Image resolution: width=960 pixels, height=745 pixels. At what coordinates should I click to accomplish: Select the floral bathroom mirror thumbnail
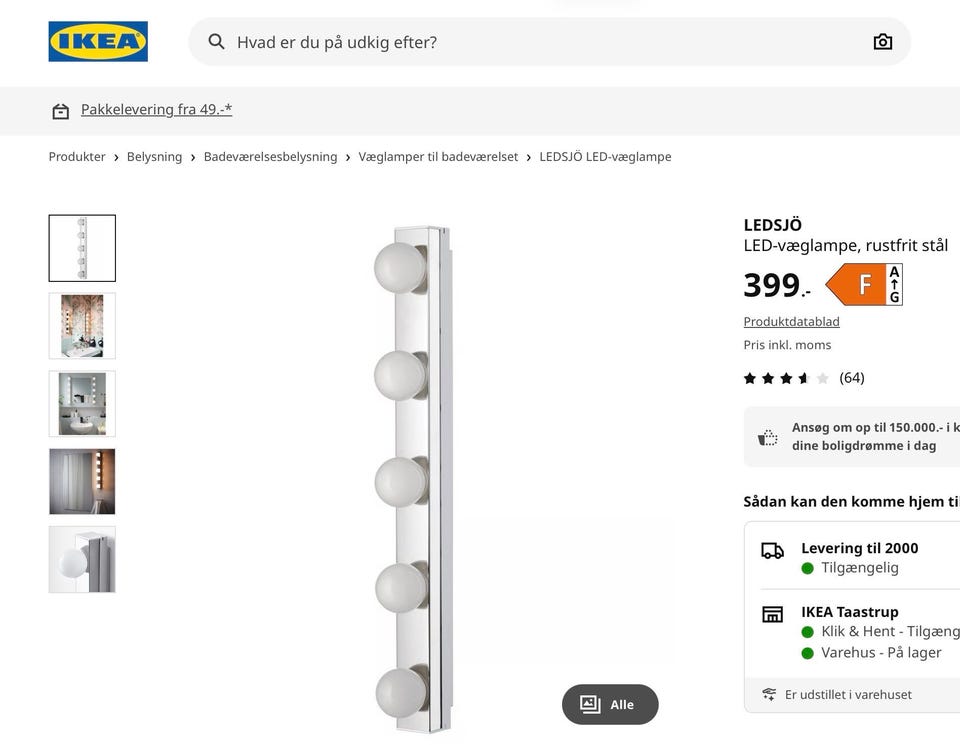pyautogui.click(x=82, y=326)
